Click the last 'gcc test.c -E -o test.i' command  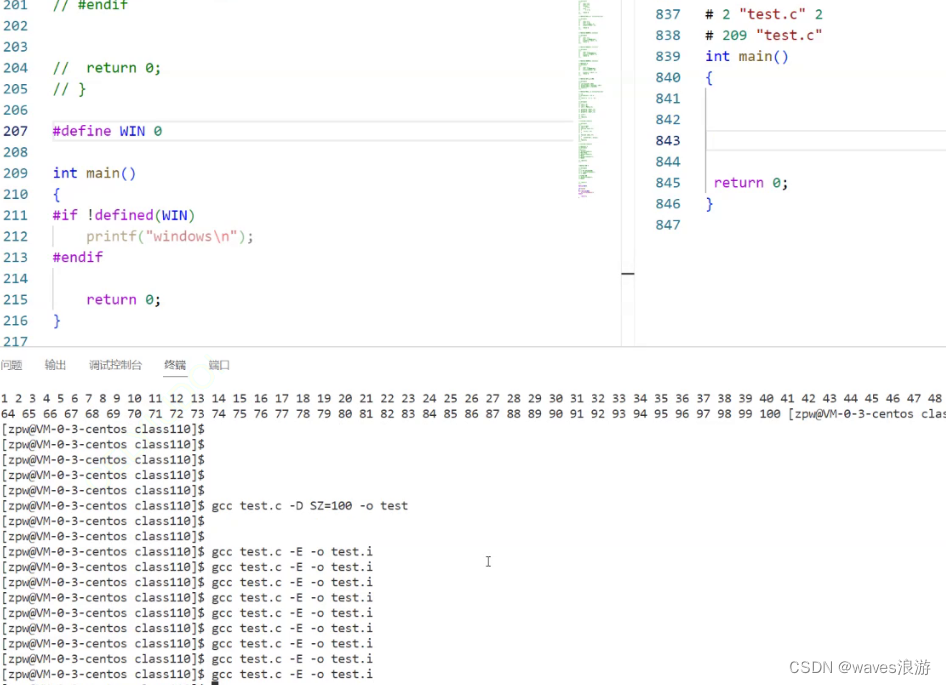[292, 674]
